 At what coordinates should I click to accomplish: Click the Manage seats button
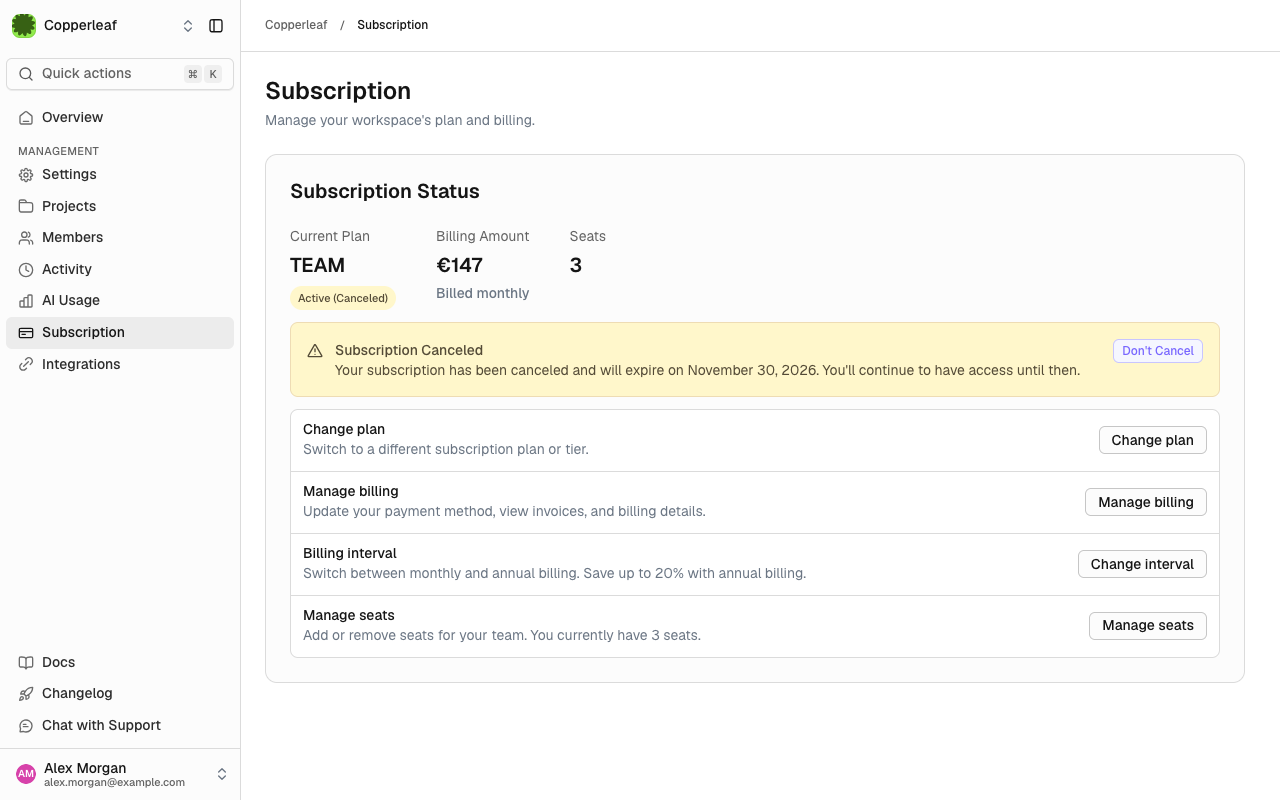[x=1148, y=626]
